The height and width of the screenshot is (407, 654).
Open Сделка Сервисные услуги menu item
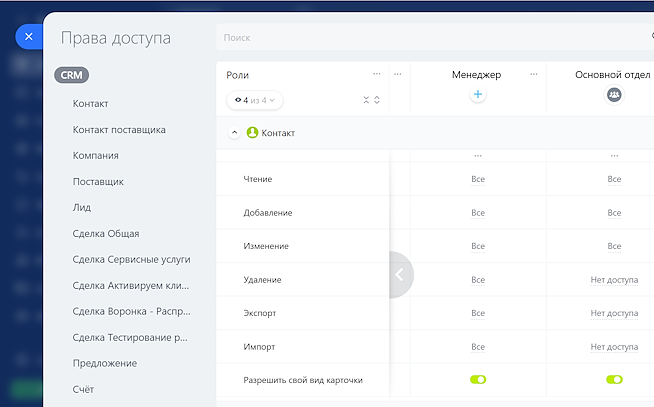(131, 259)
